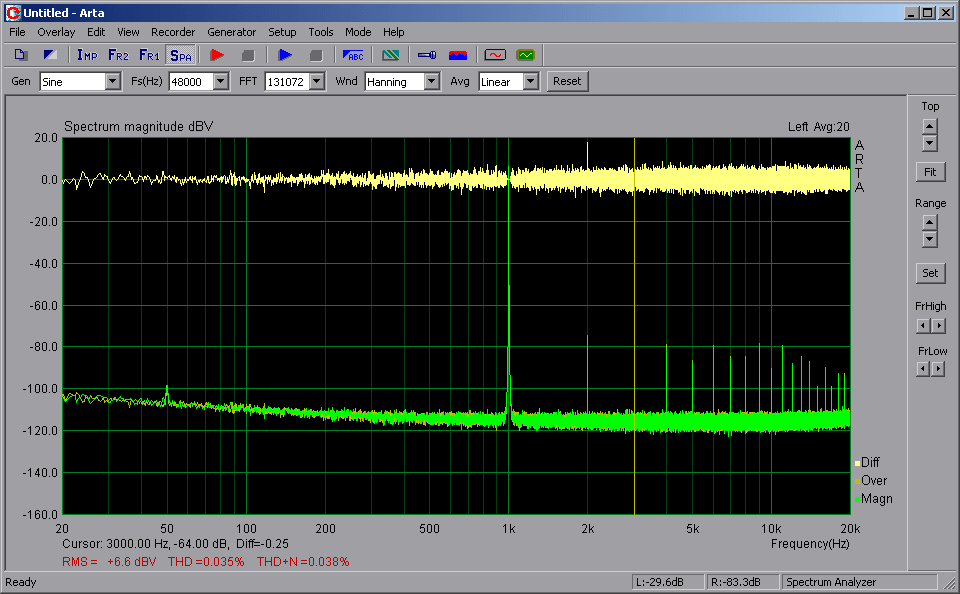Viewport: 960px width, 594px height.
Task: Open the FFT size dropdown
Action: click(x=317, y=82)
